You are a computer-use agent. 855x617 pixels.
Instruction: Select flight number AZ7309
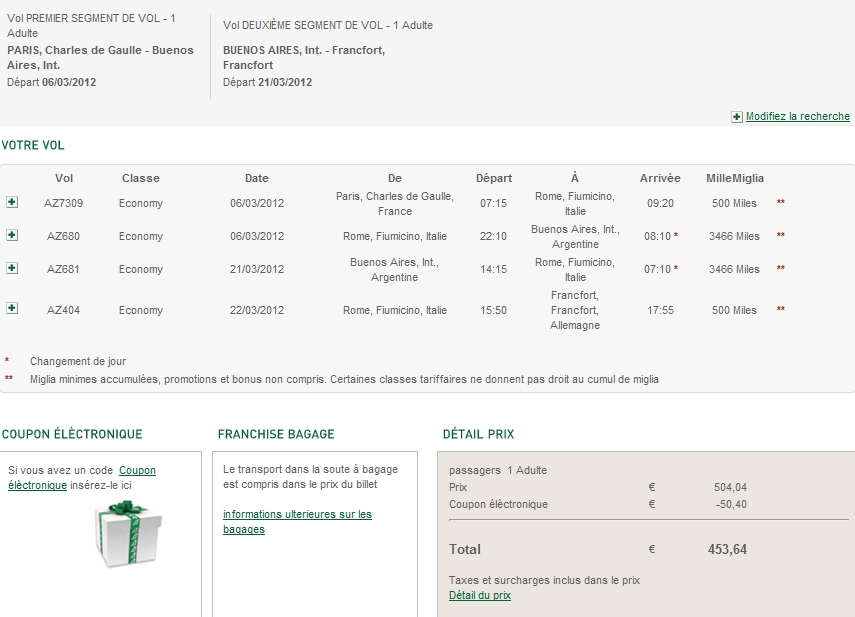(x=63, y=203)
